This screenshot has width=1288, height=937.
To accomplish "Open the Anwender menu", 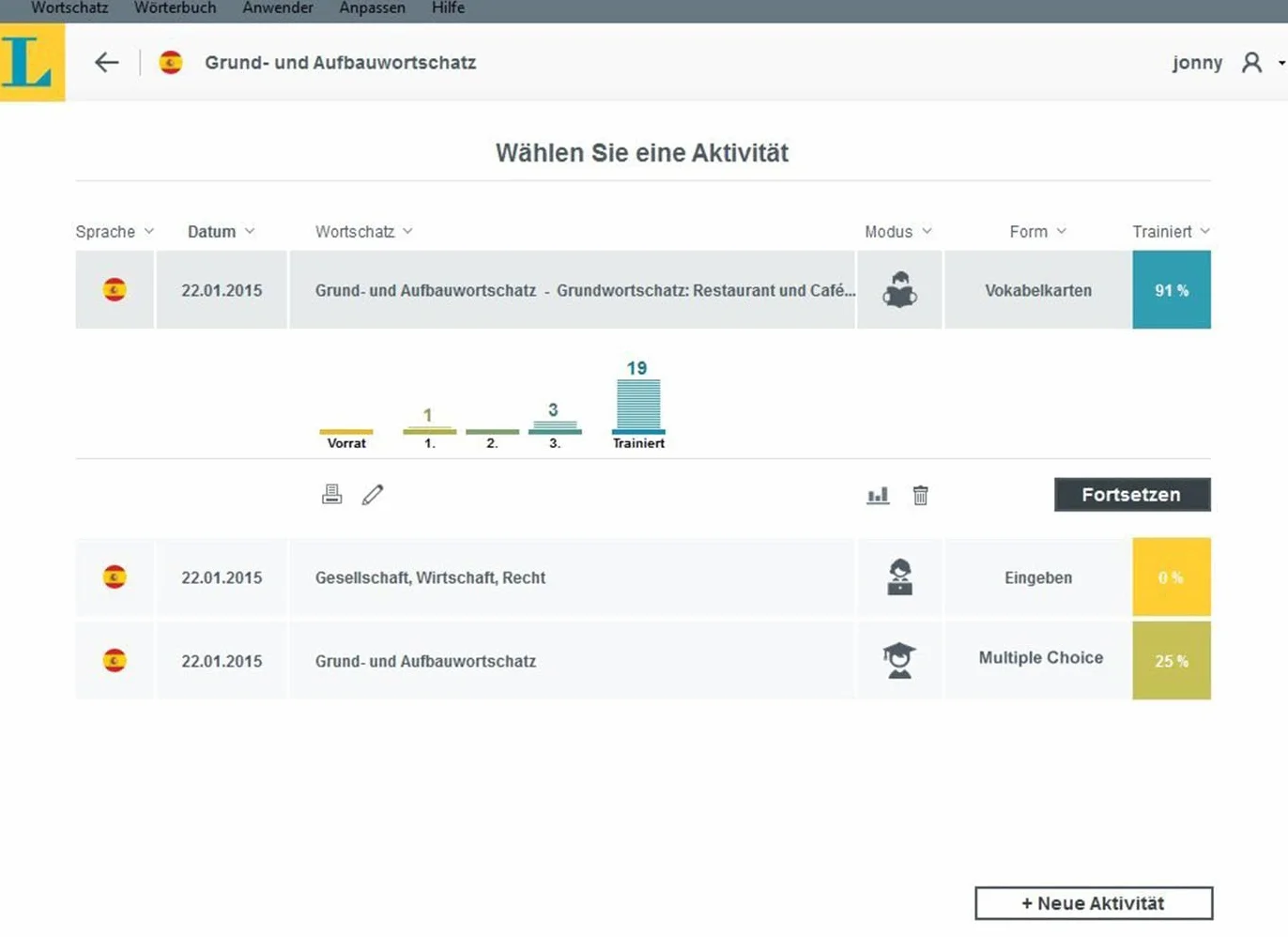I will [278, 8].
